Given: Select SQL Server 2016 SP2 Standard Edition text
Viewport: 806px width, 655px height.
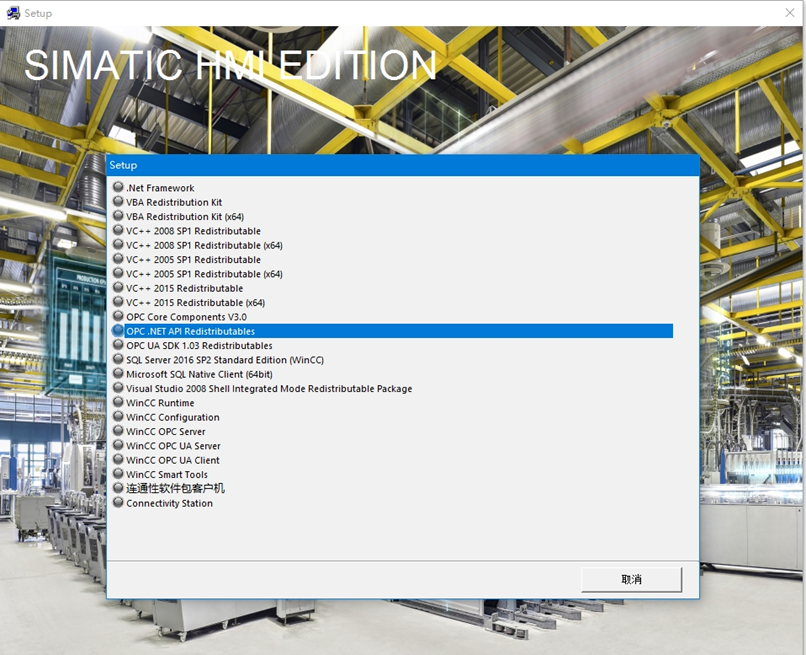Looking at the screenshot, I should 225,360.
